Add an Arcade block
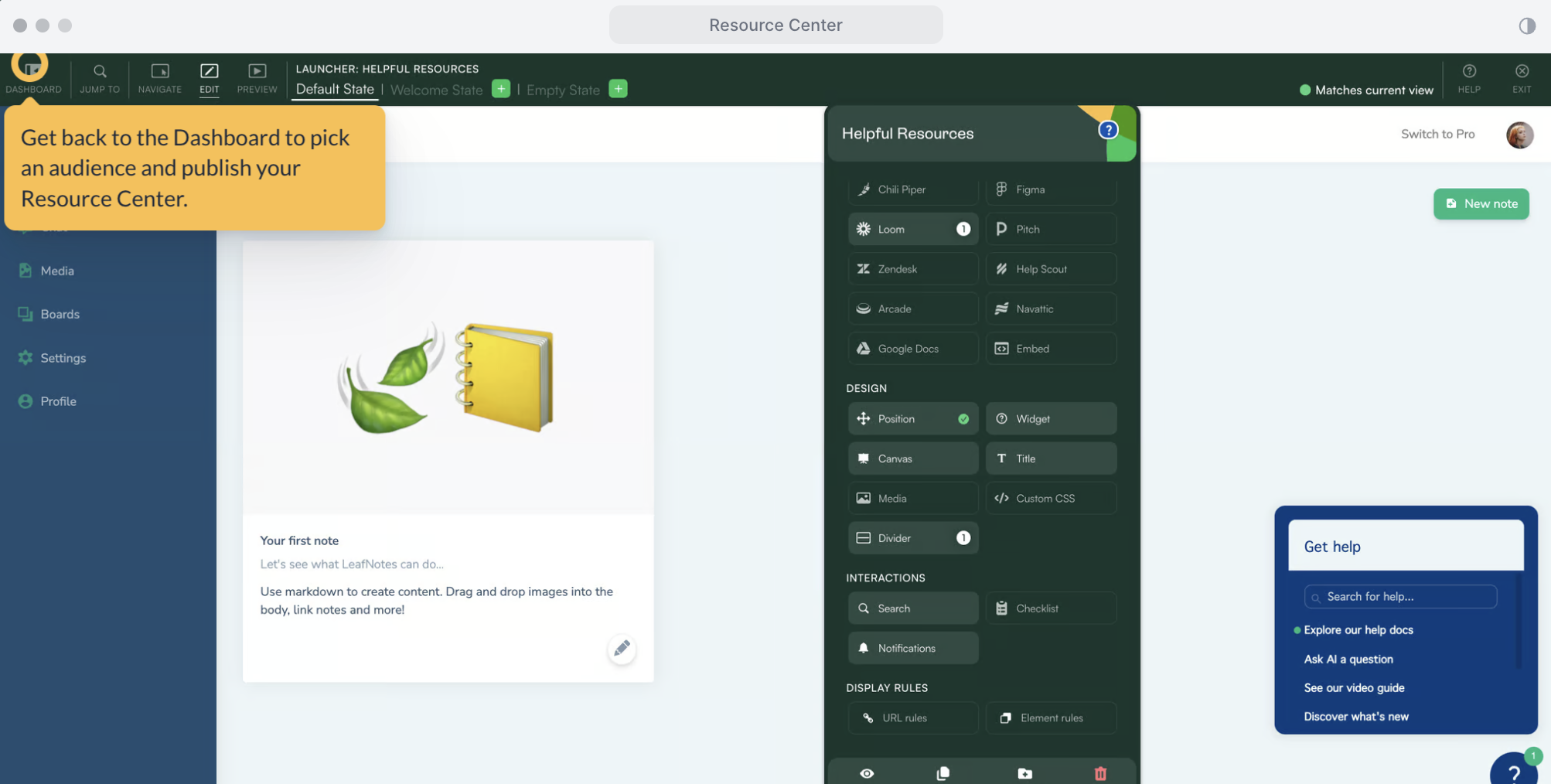This screenshot has height=784, width=1551. click(x=912, y=308)
